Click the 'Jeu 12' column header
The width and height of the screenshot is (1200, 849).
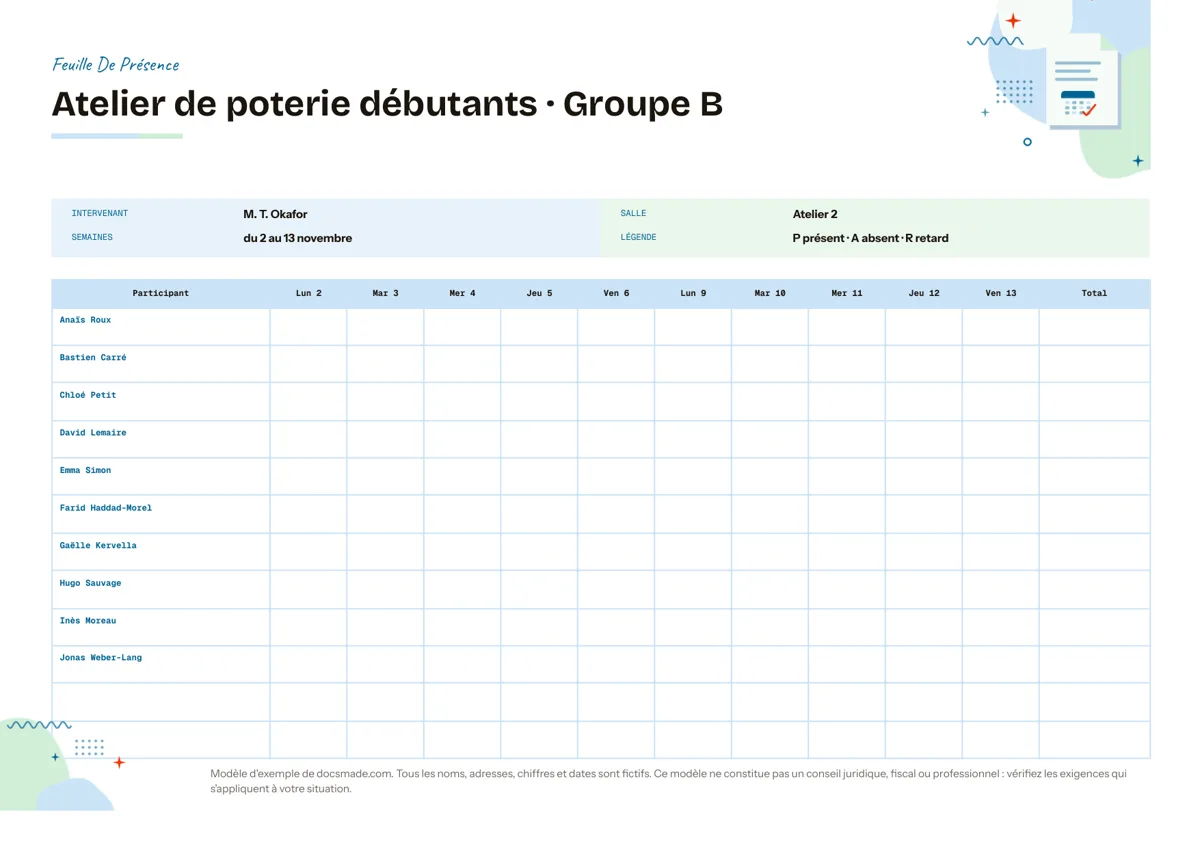pyautogui.click(x=924, y=293)
